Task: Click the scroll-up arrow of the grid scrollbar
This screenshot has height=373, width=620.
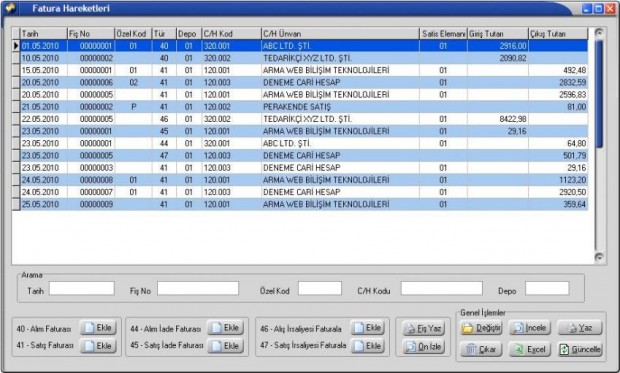Action: point(599,32)
